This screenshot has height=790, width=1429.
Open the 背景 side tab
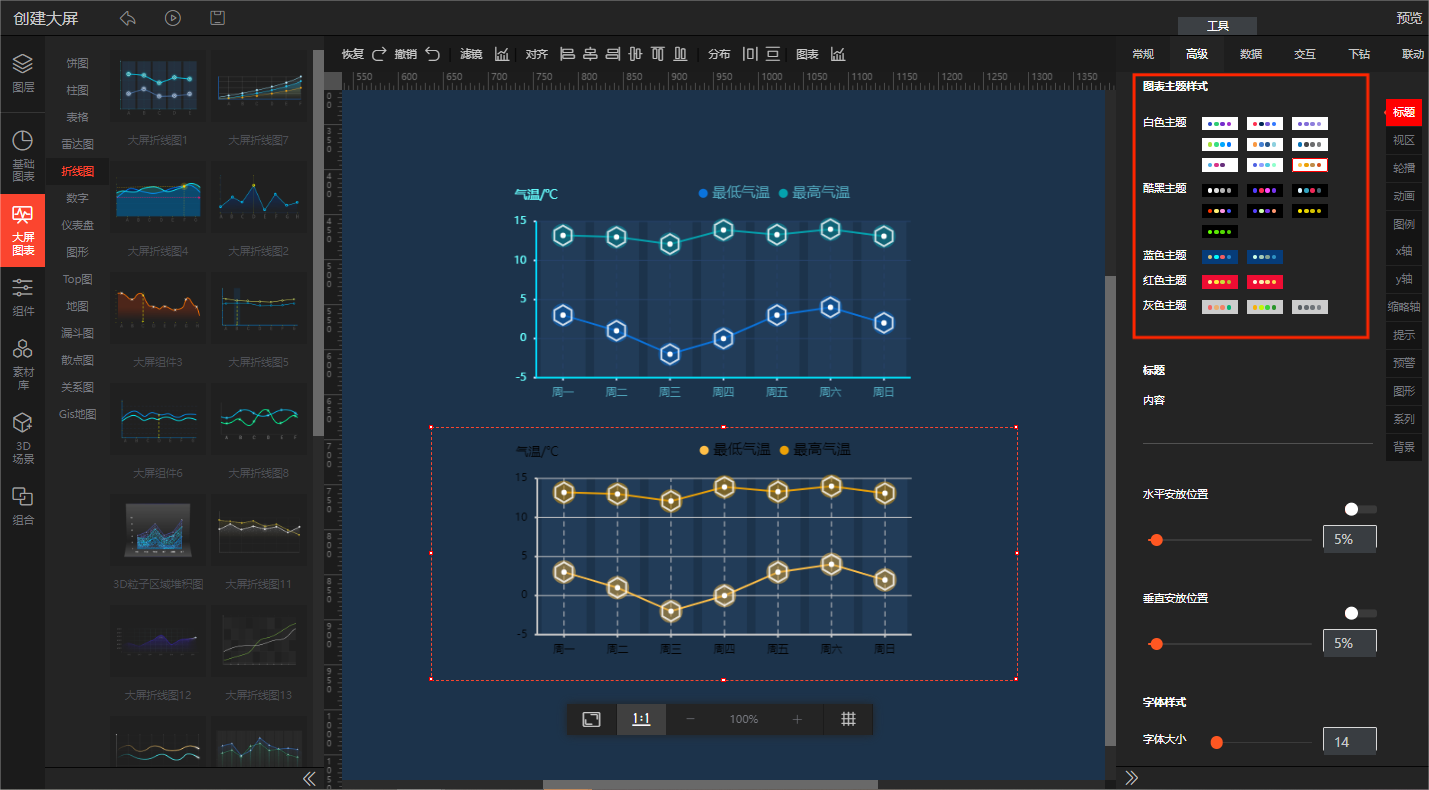point(1404,447)
